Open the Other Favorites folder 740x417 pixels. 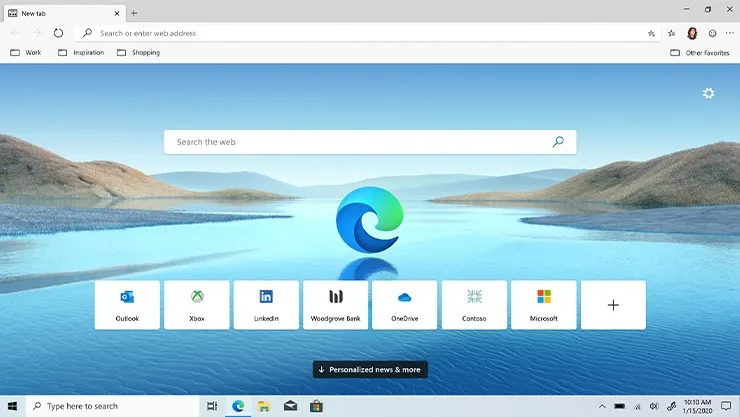(x=700, y=52)
